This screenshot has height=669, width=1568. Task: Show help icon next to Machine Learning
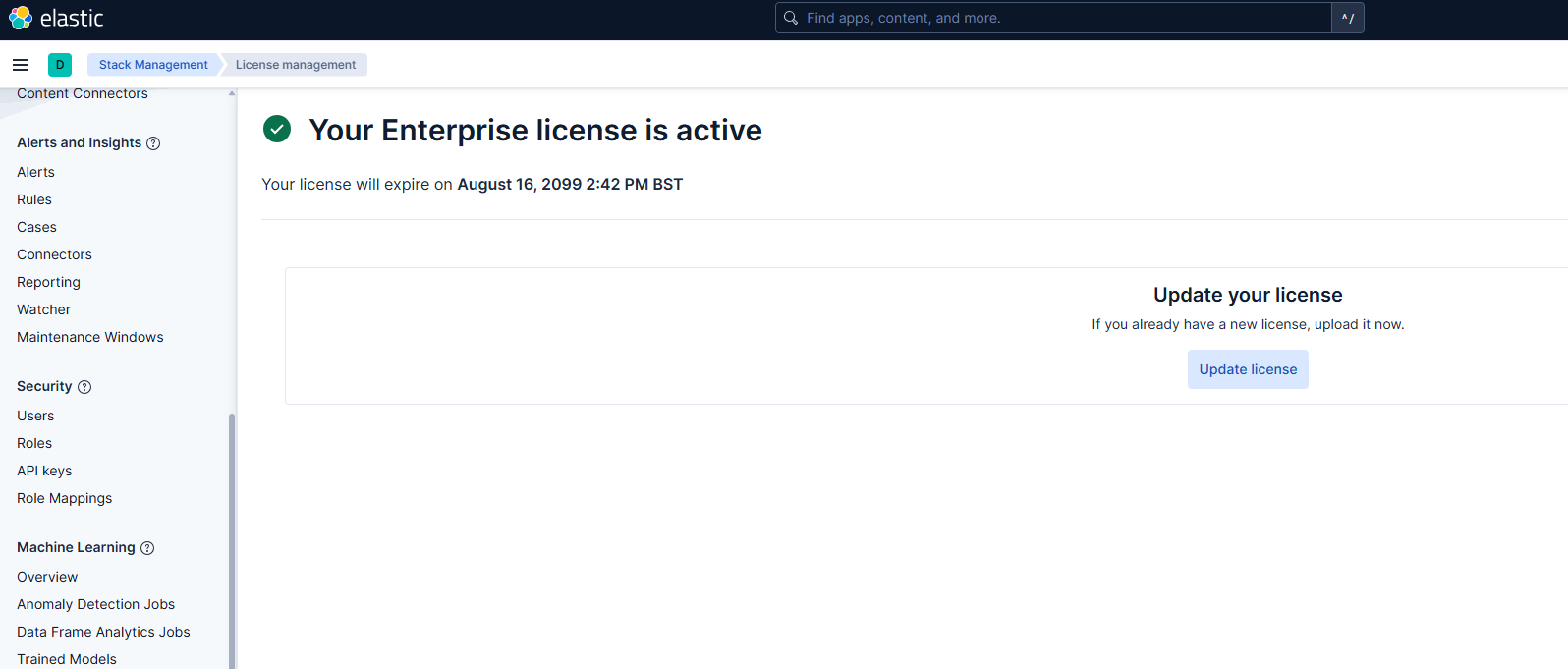coord(147,548)
